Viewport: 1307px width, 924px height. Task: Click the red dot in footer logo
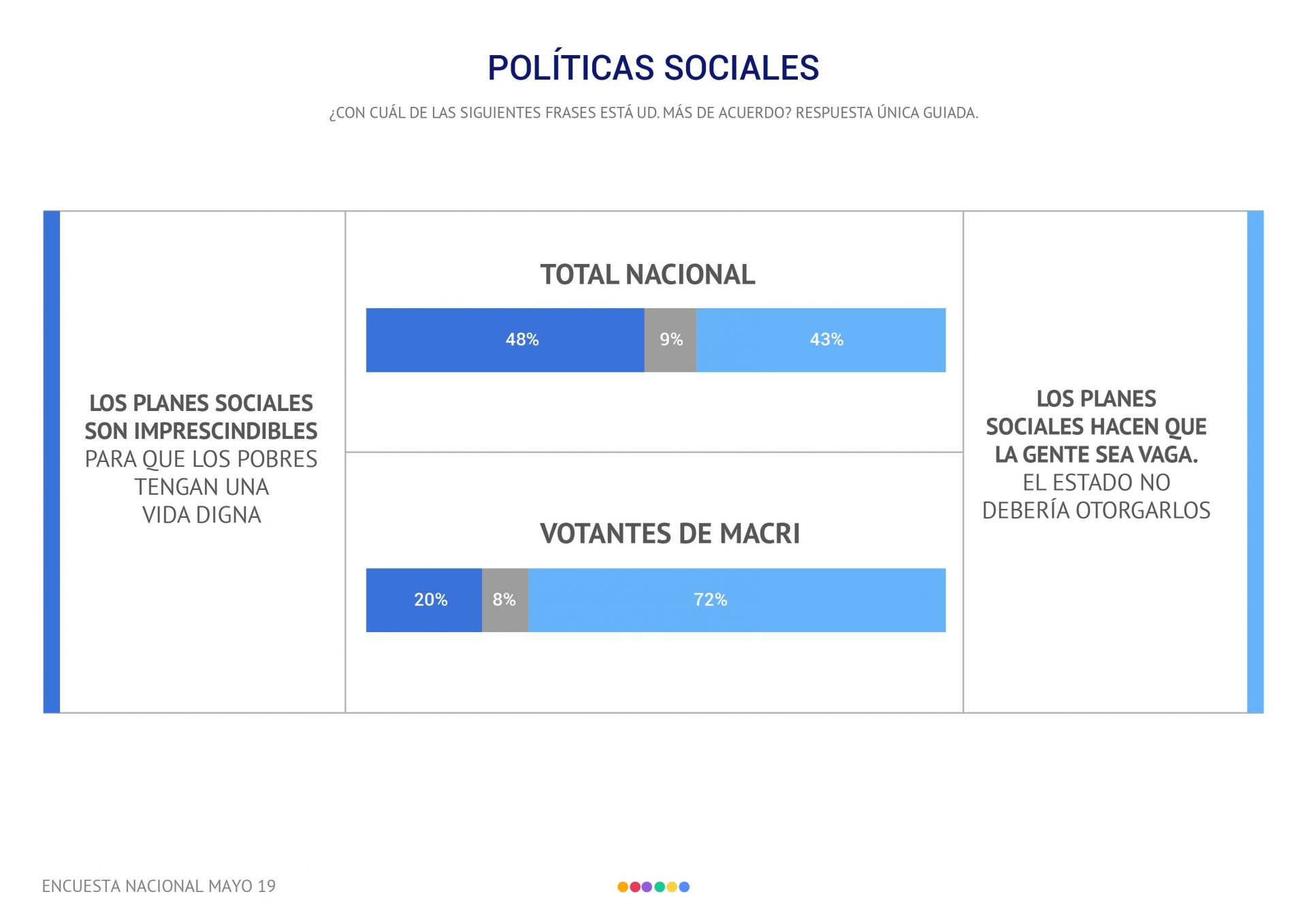click(x=634, y=887)
